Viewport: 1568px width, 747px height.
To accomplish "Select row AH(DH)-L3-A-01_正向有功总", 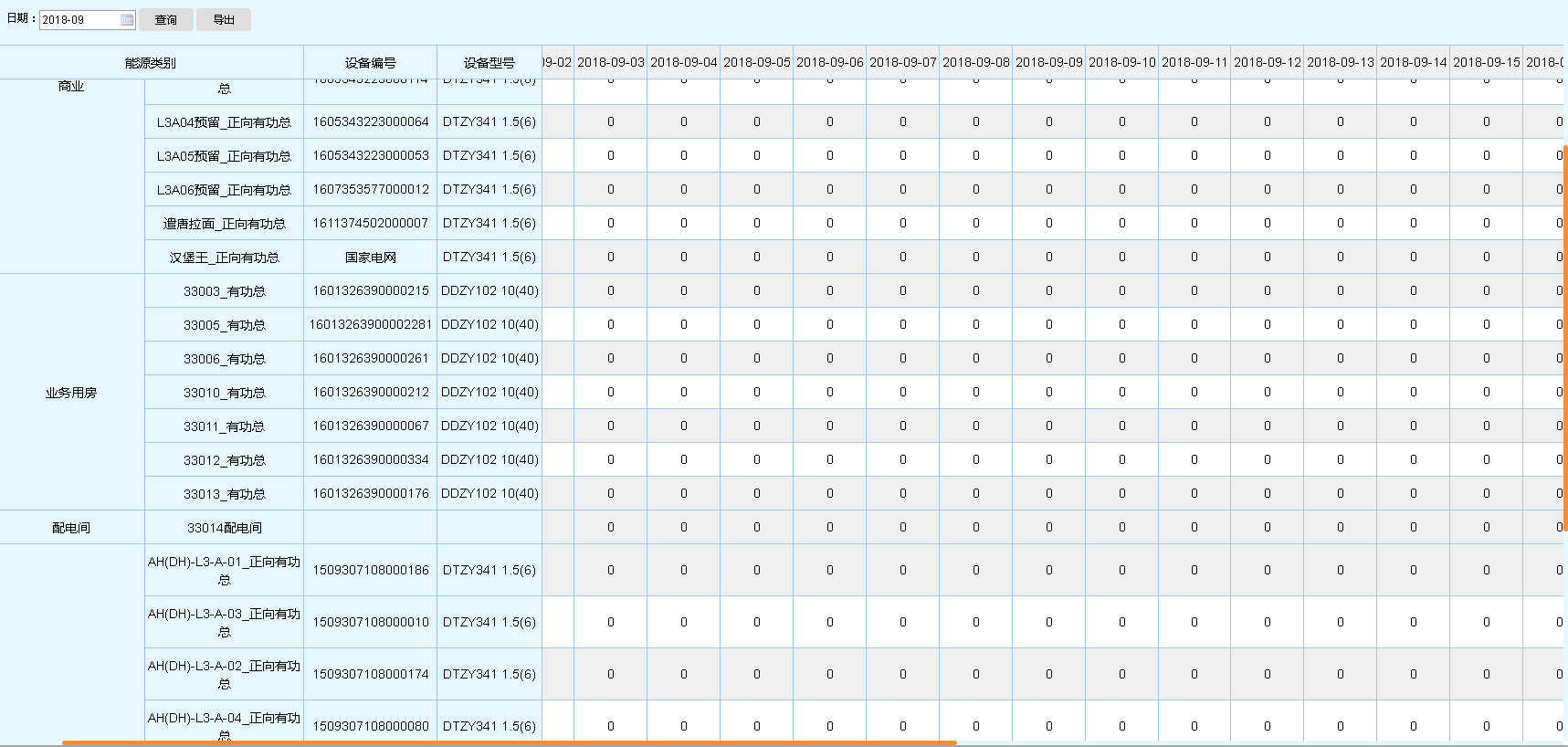I will (x=224, y=571).
